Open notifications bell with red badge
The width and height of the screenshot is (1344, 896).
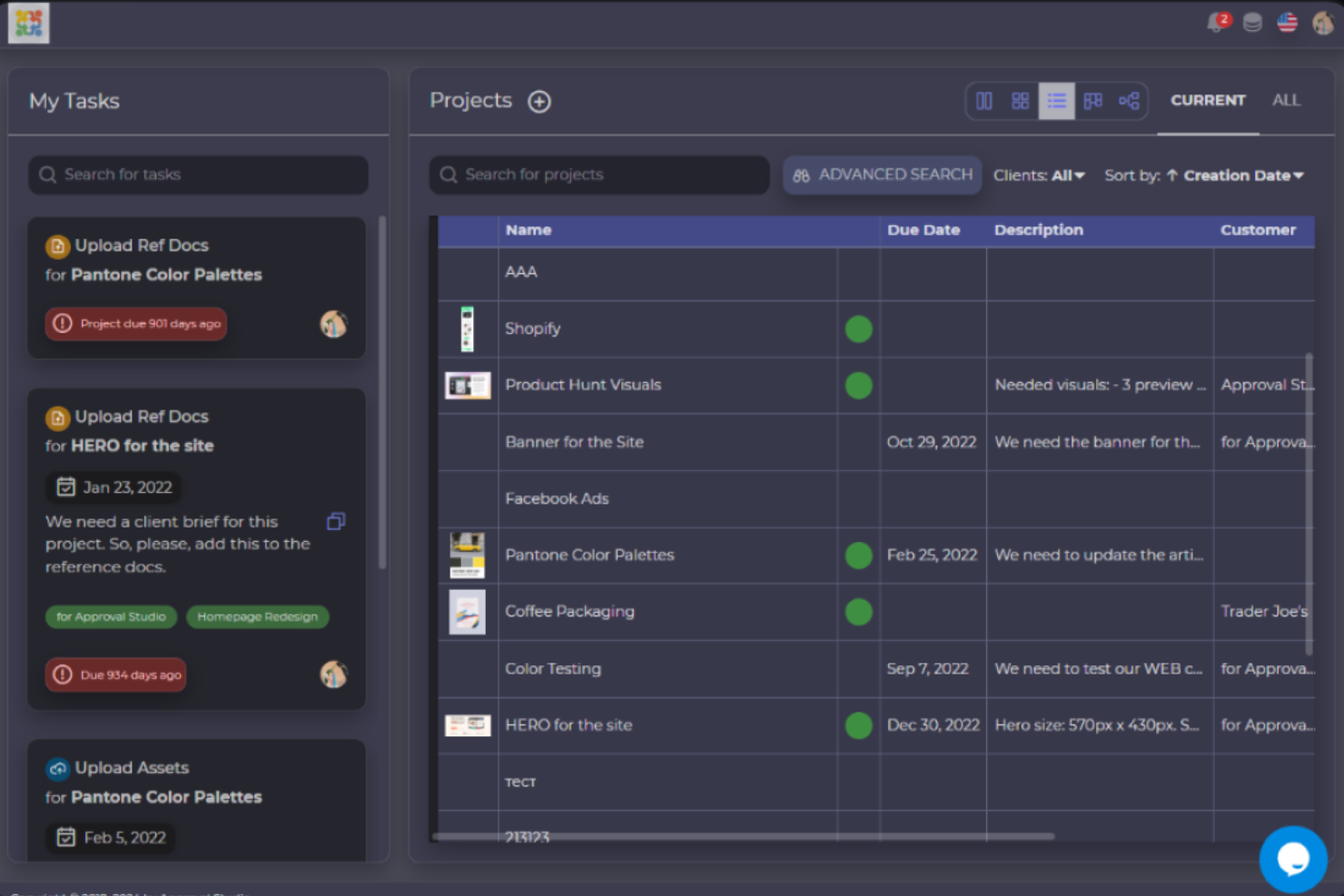(1217, 23)
